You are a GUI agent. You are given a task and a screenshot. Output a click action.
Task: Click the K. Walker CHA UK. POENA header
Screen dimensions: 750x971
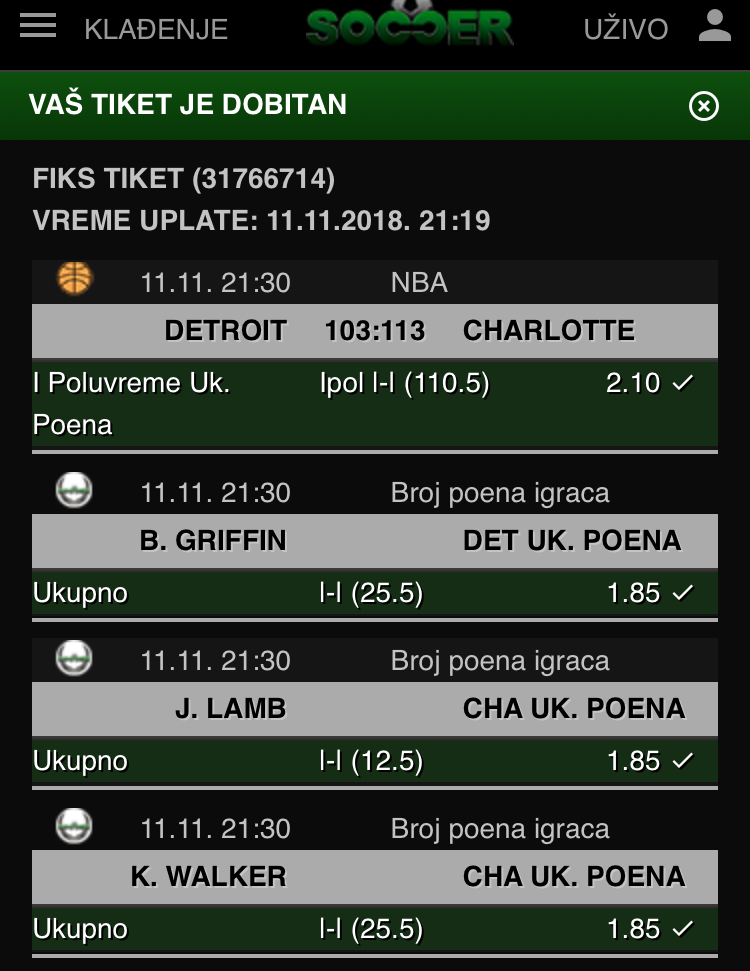click(x=375, y=877)
